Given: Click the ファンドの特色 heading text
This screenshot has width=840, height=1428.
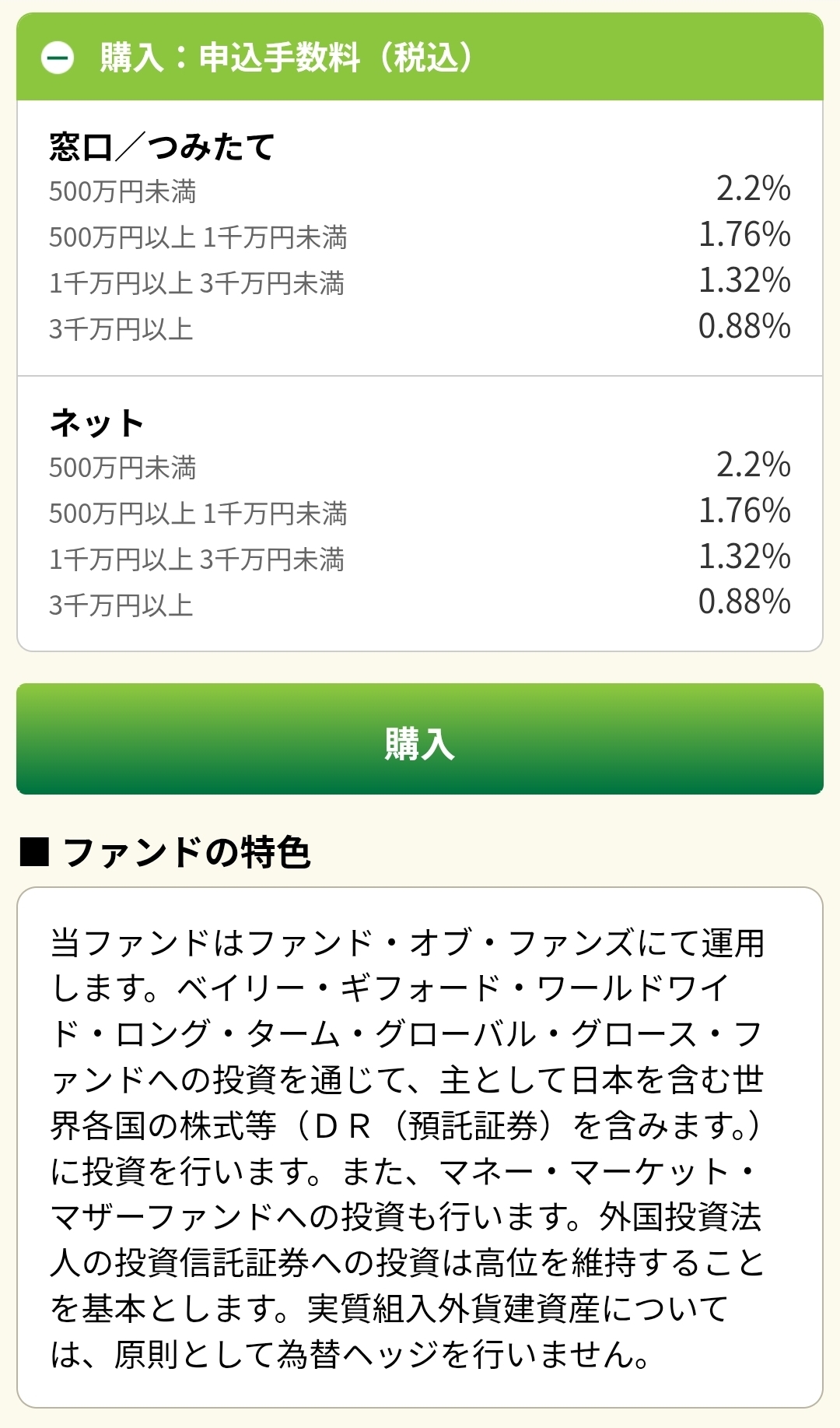Looking at the screenshot, I should click(187, 852).
